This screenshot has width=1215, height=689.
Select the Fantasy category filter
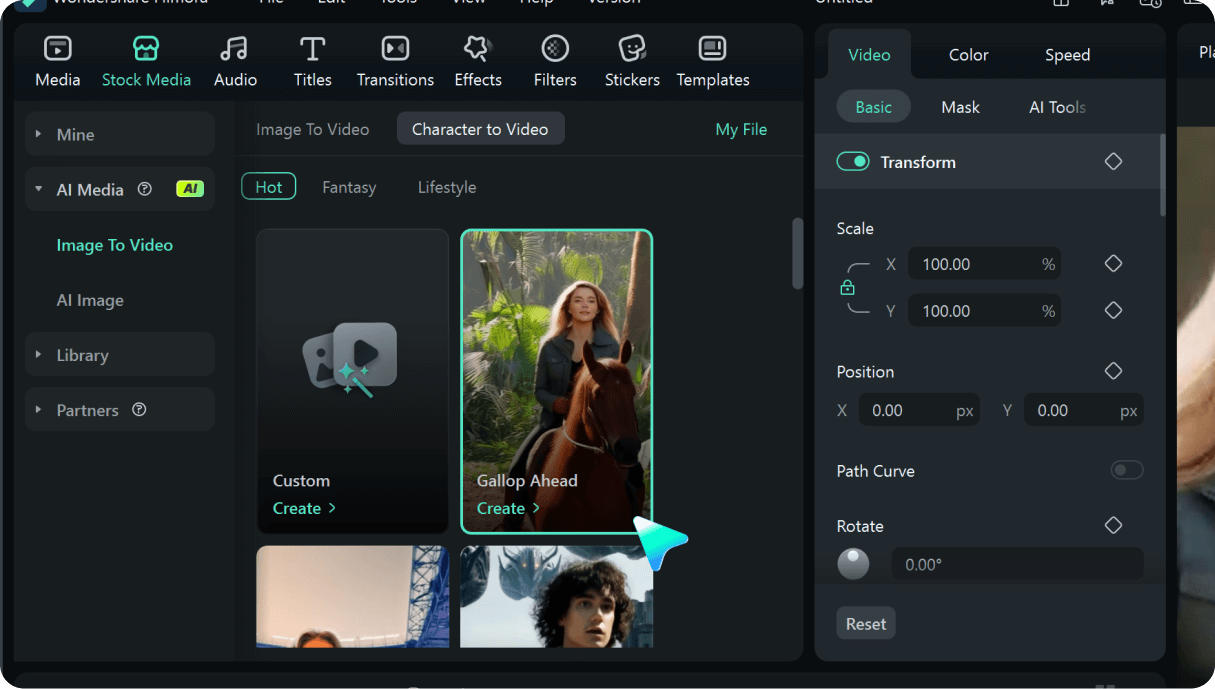[x=349, y=187]
